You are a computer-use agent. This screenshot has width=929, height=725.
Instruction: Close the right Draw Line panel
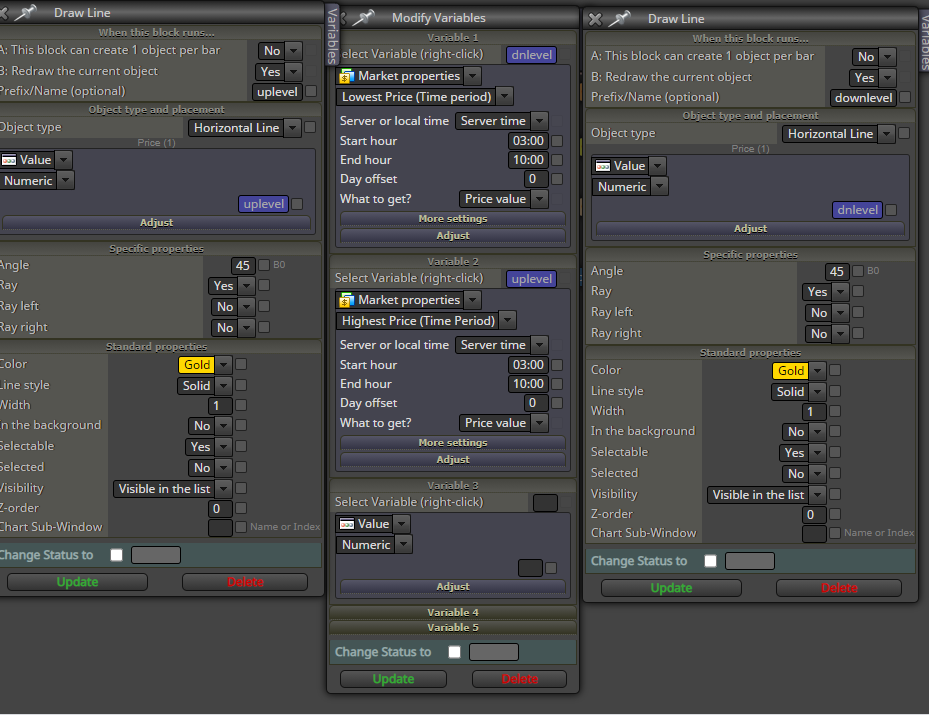(595, 19)
